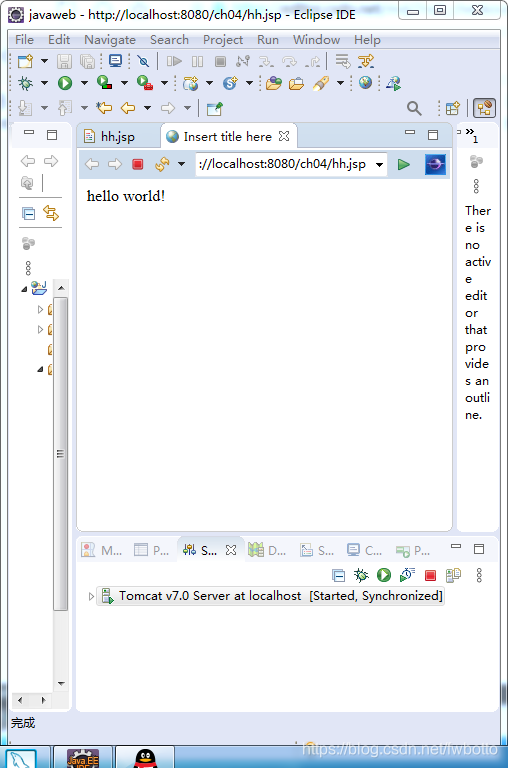508x768 pixels.
Task: Click the Step Over icon
Action: coord(290,61)
